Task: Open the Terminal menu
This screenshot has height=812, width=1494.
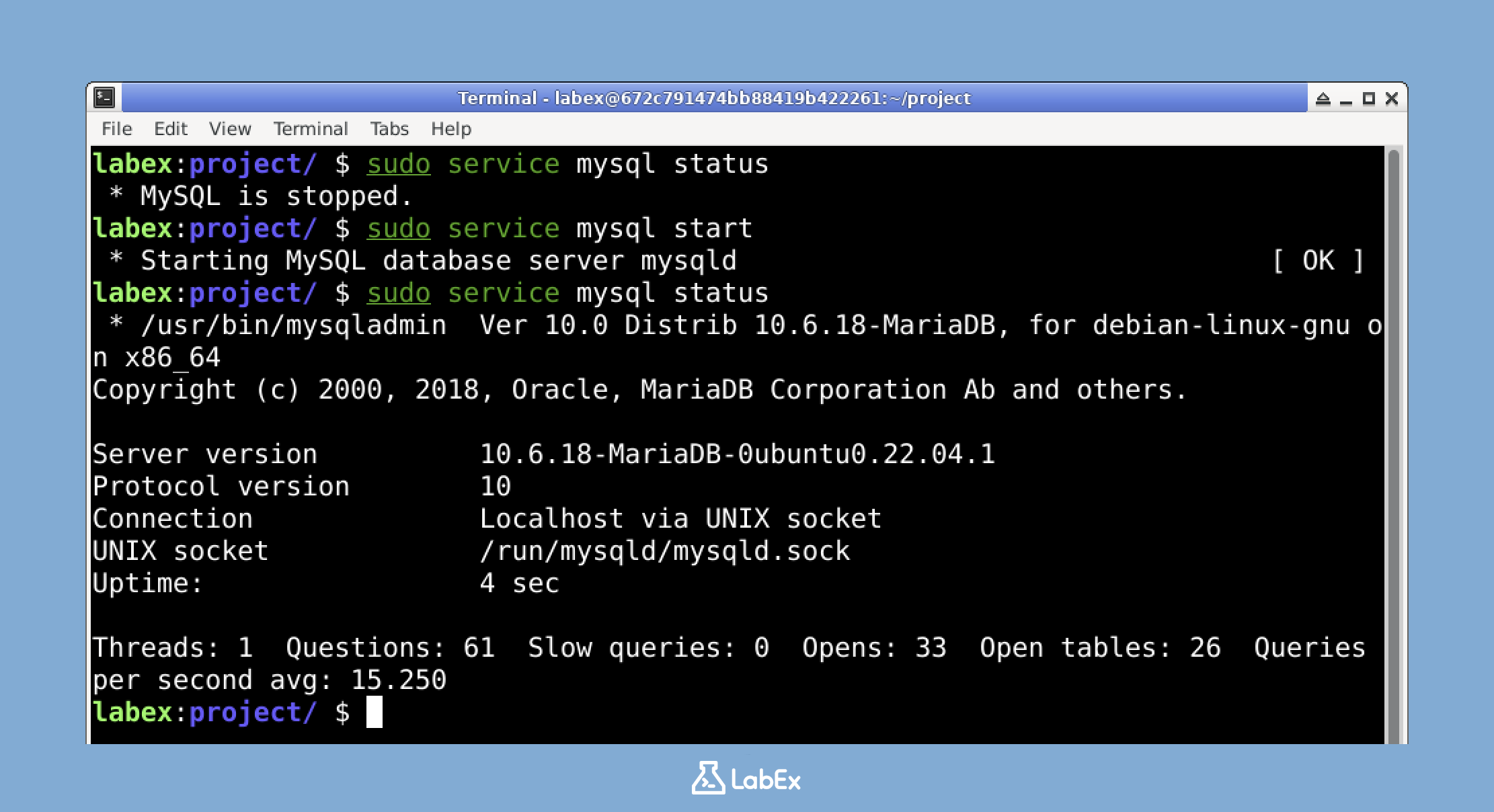Action: click(x=310, y=128)
